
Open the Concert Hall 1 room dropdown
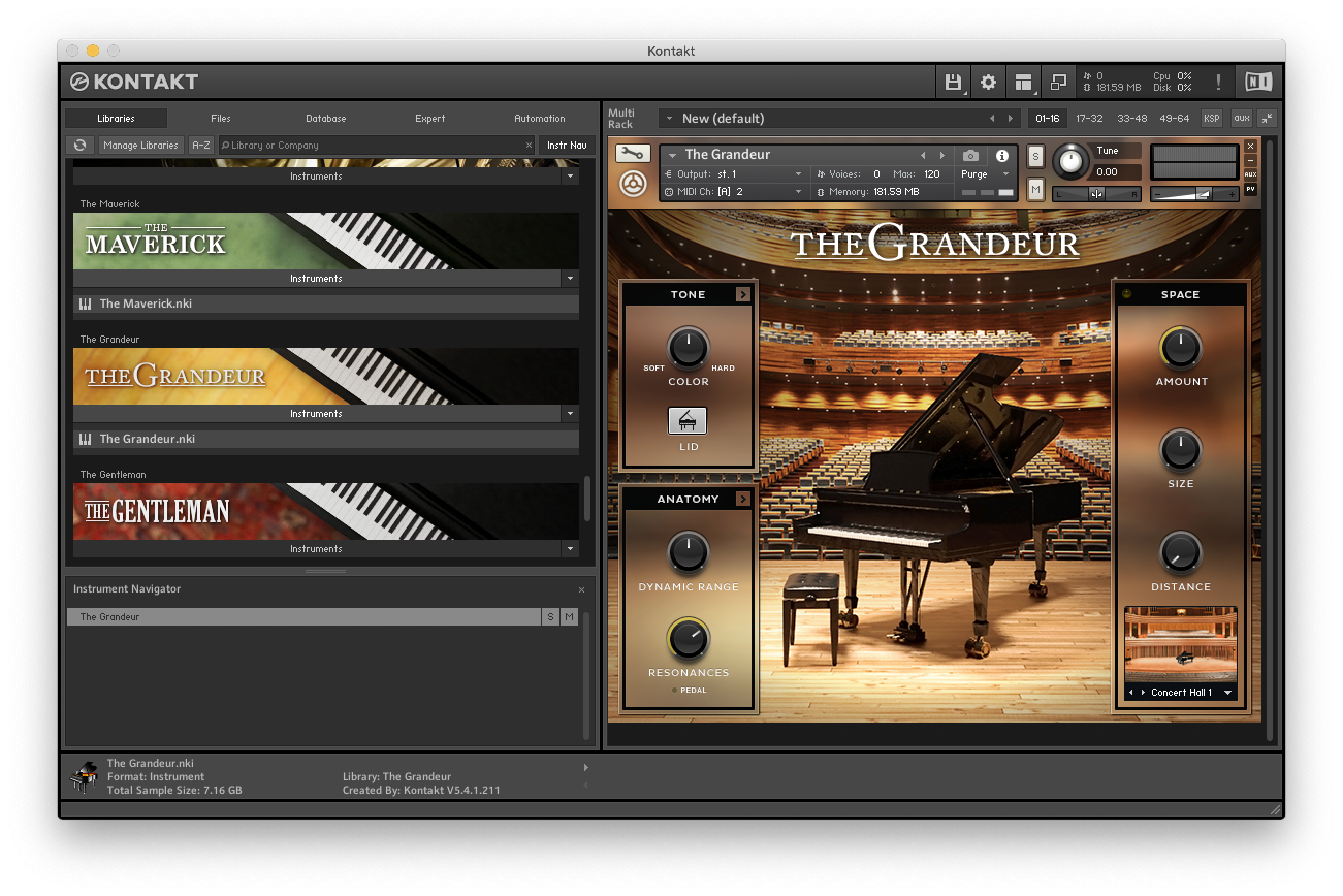[x=1227, y=692]
